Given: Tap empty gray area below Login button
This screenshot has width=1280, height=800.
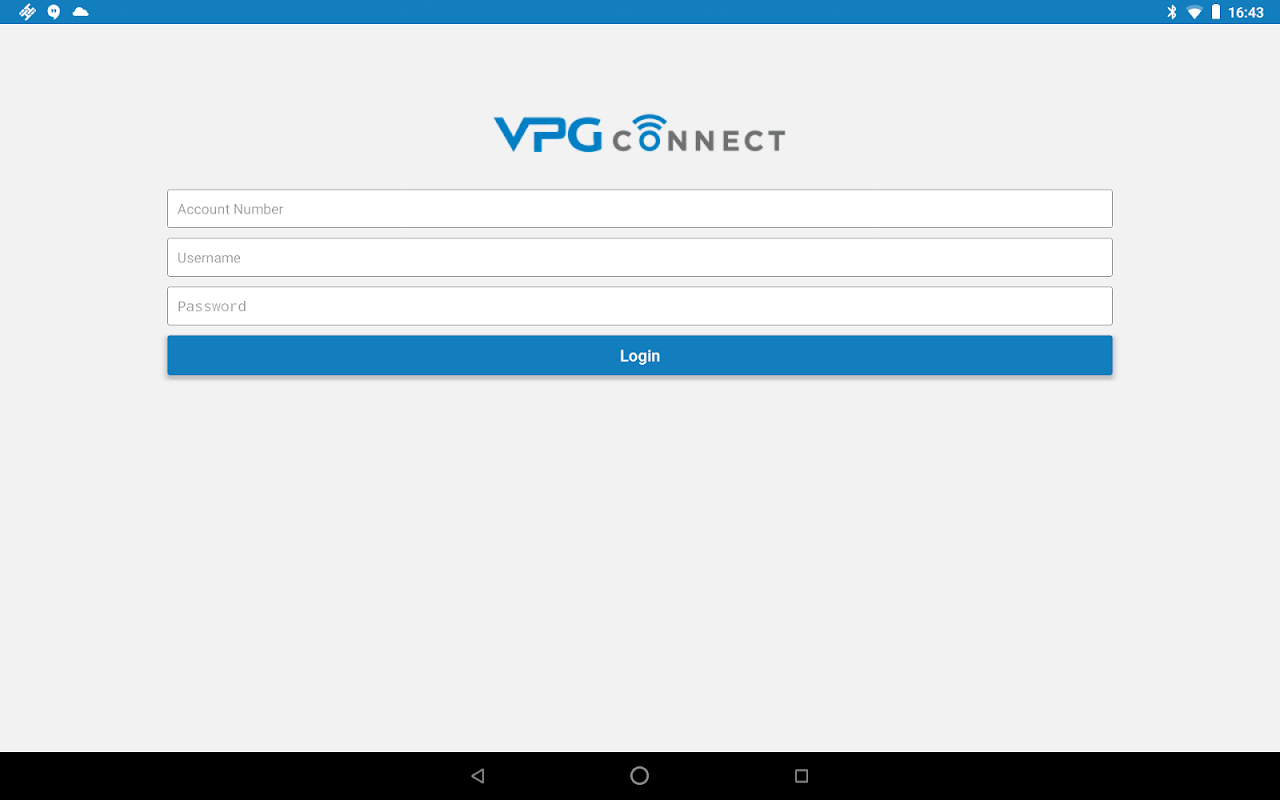Looking at the screenshot, I should (640, 560).
